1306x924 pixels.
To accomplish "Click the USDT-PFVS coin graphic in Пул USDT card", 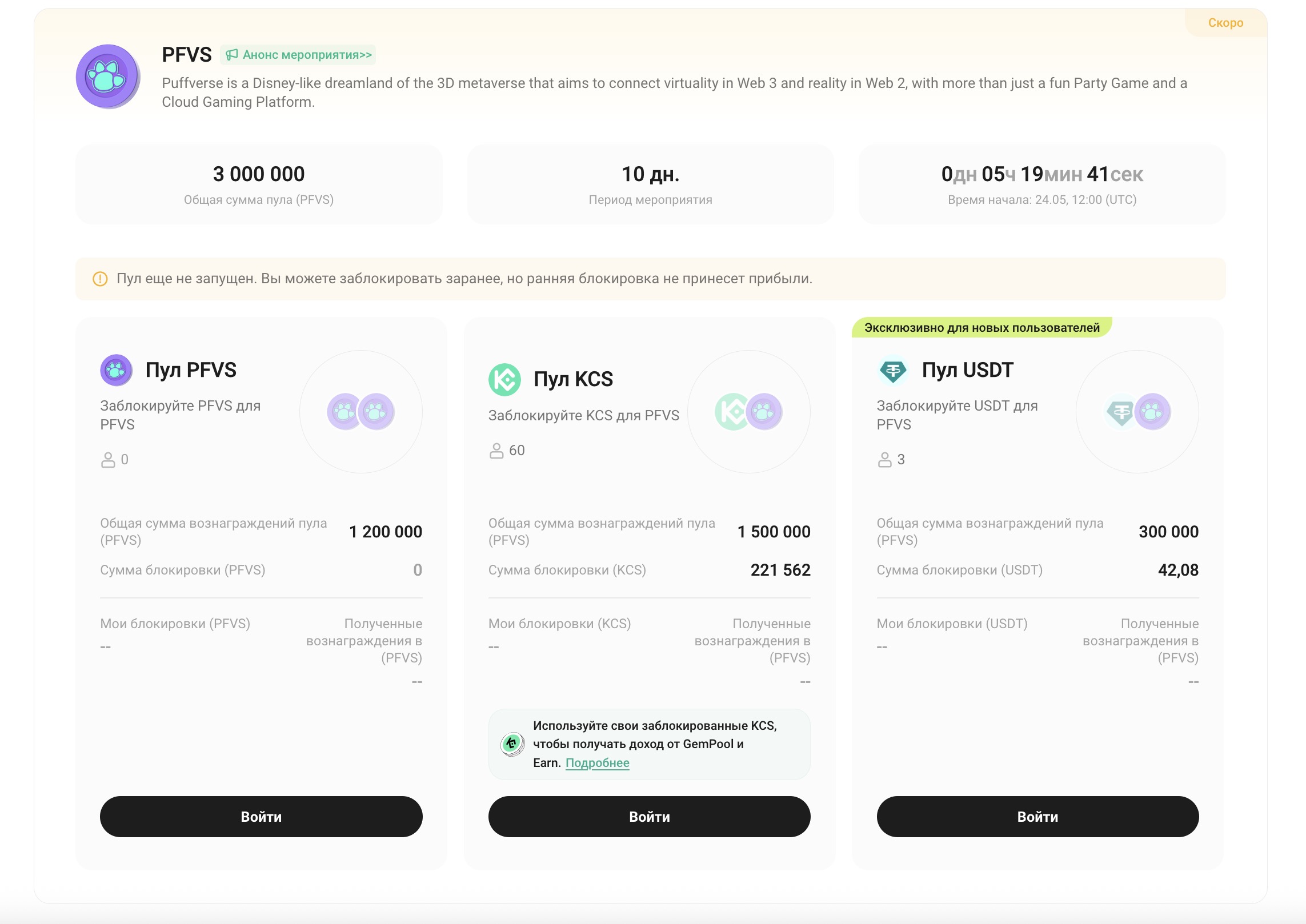I will 1137,411.
